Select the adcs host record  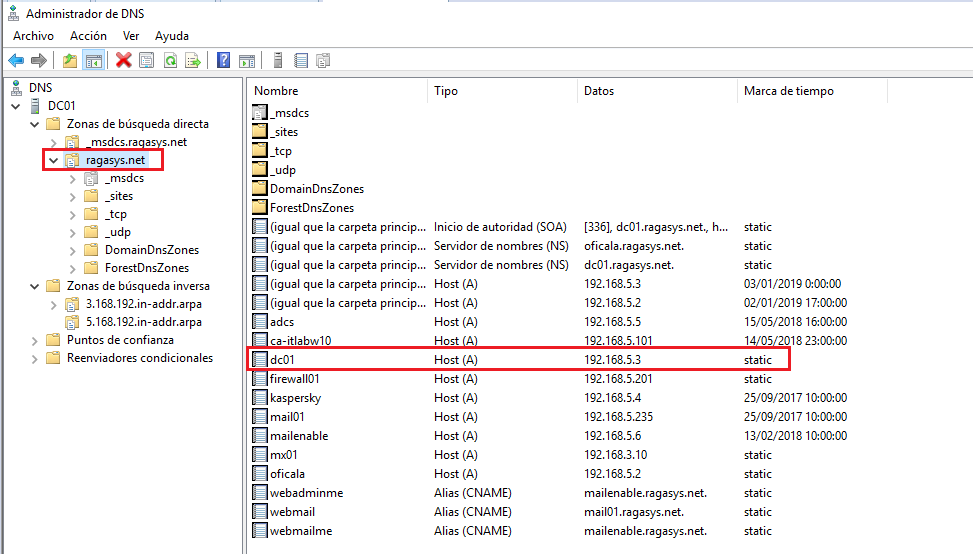282,321
